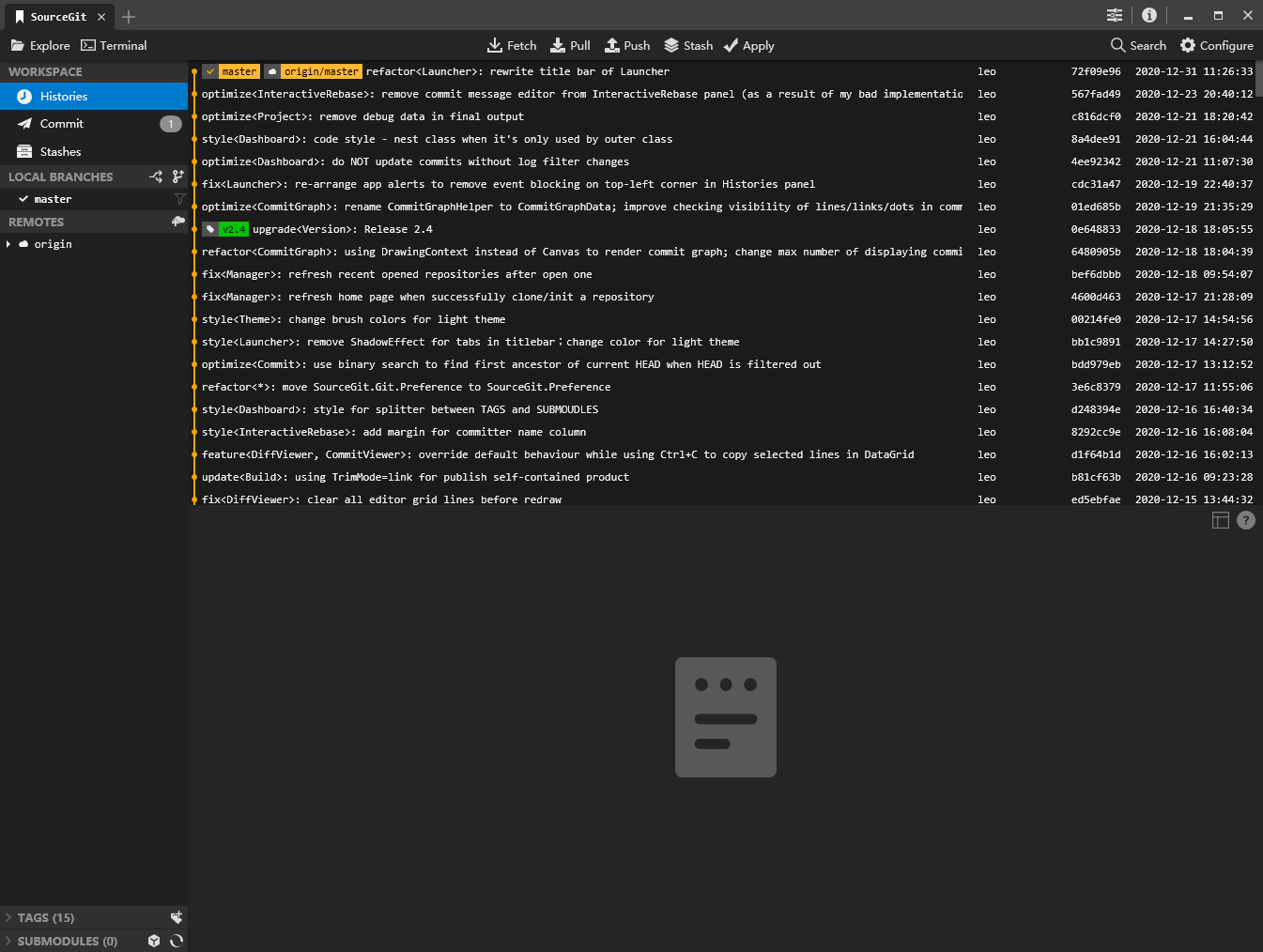The height and width of the screenshot is (952, 1263).
Task: Open the help question-mark icon
Action: tap(1246, 520)
